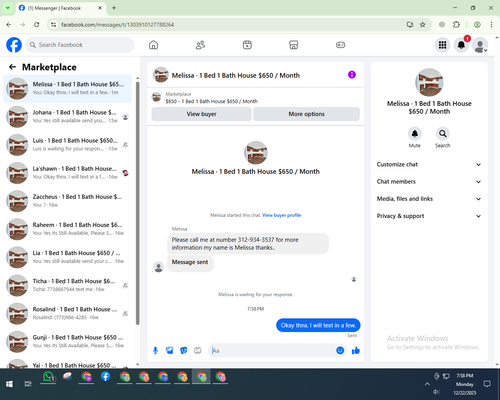This screenshot has width=500, height=400.
Task: Open a new browser tab
Action: click(x=114, y=8)
